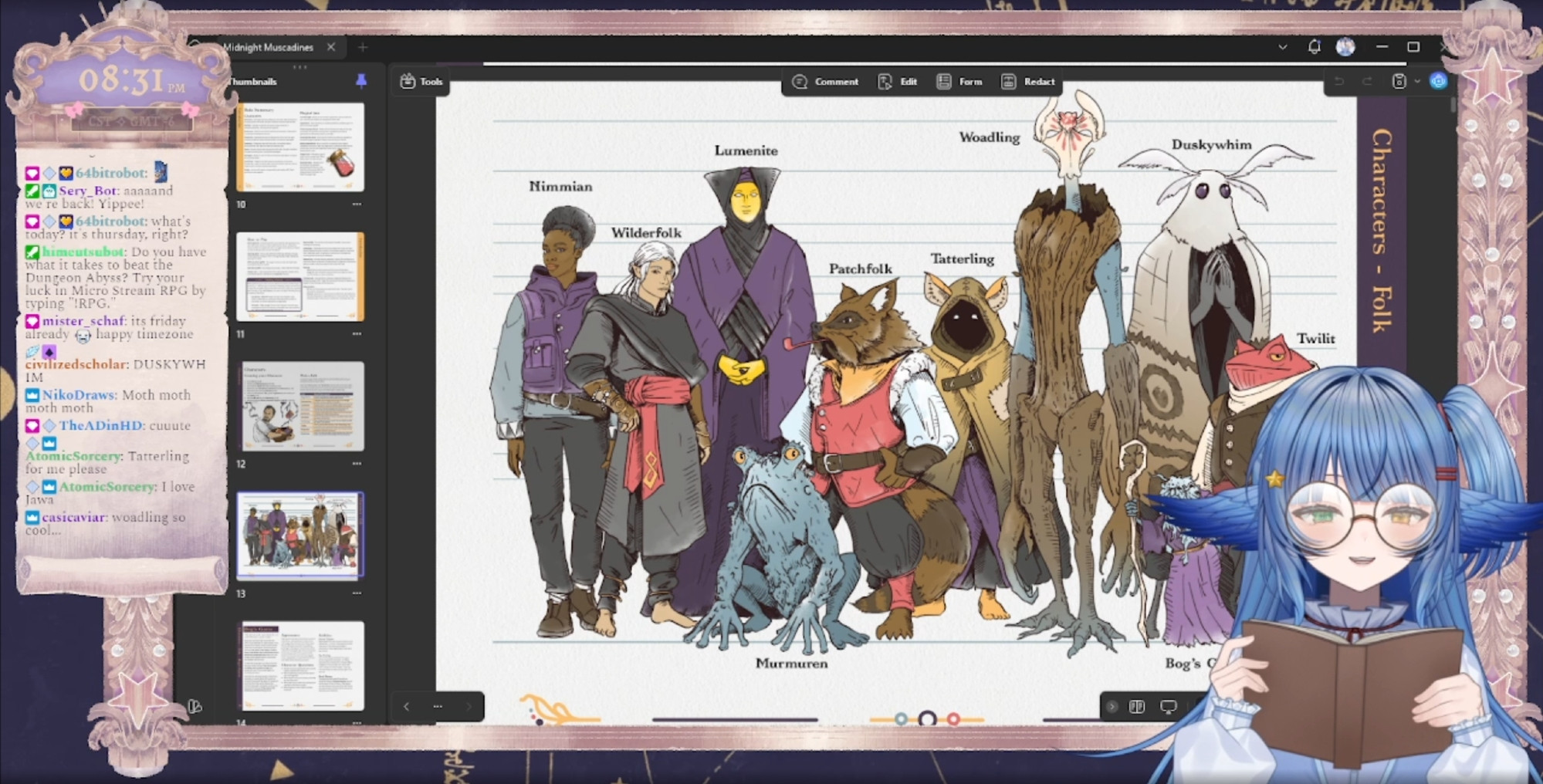The width and height of the screenshot is (1543, 784).
Task: Click the "Duskywhim" label on the page
Action: (1211, 144)
